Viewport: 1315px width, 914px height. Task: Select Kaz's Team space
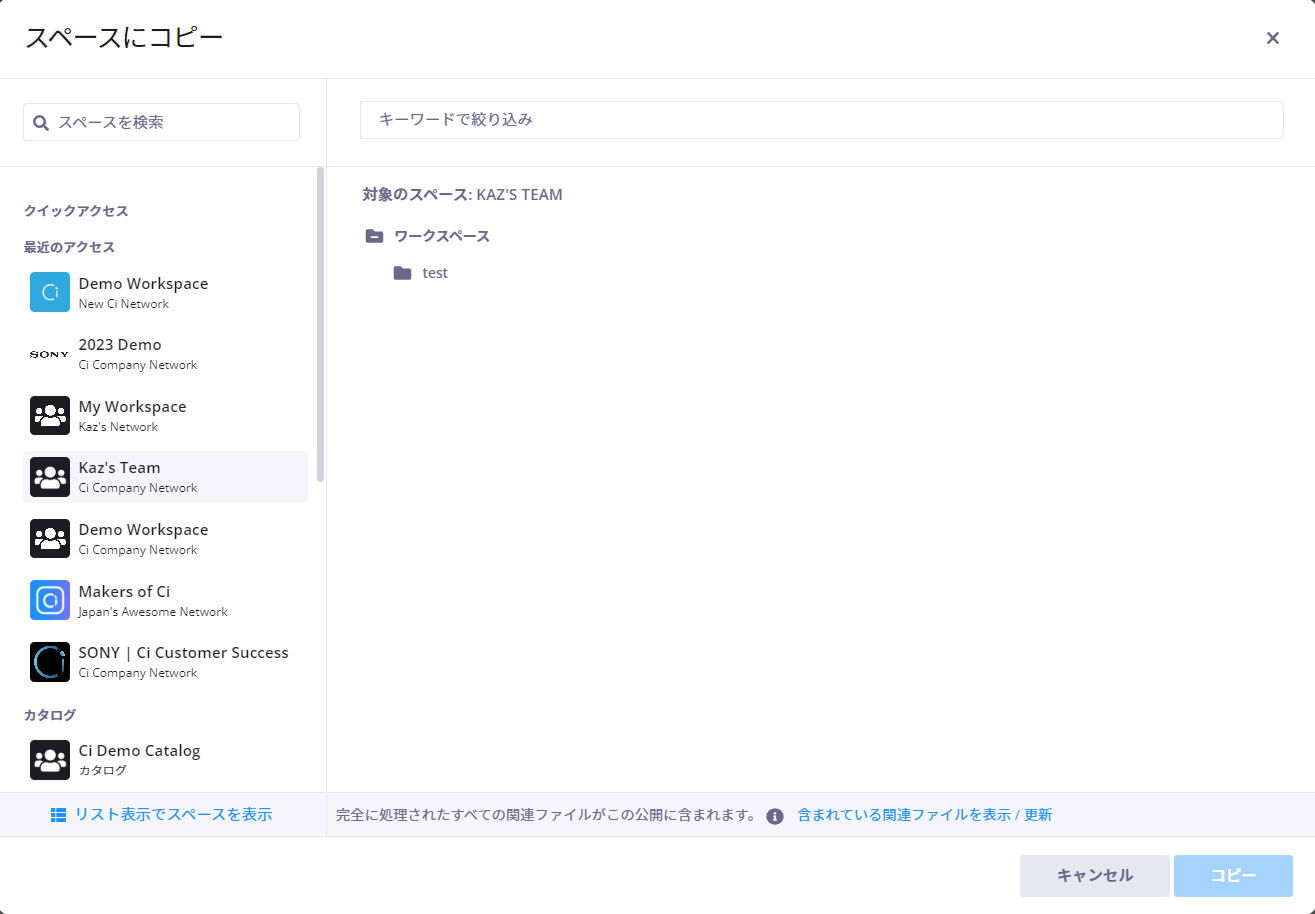165,477
